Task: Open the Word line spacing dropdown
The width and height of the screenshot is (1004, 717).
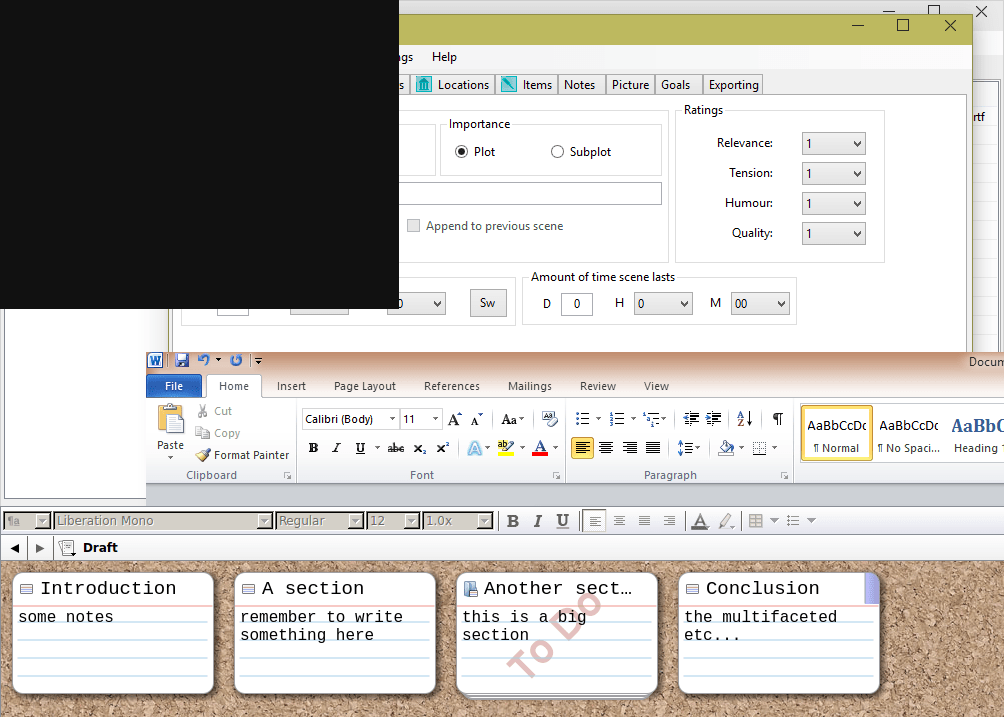Action: tap(689, 448)
